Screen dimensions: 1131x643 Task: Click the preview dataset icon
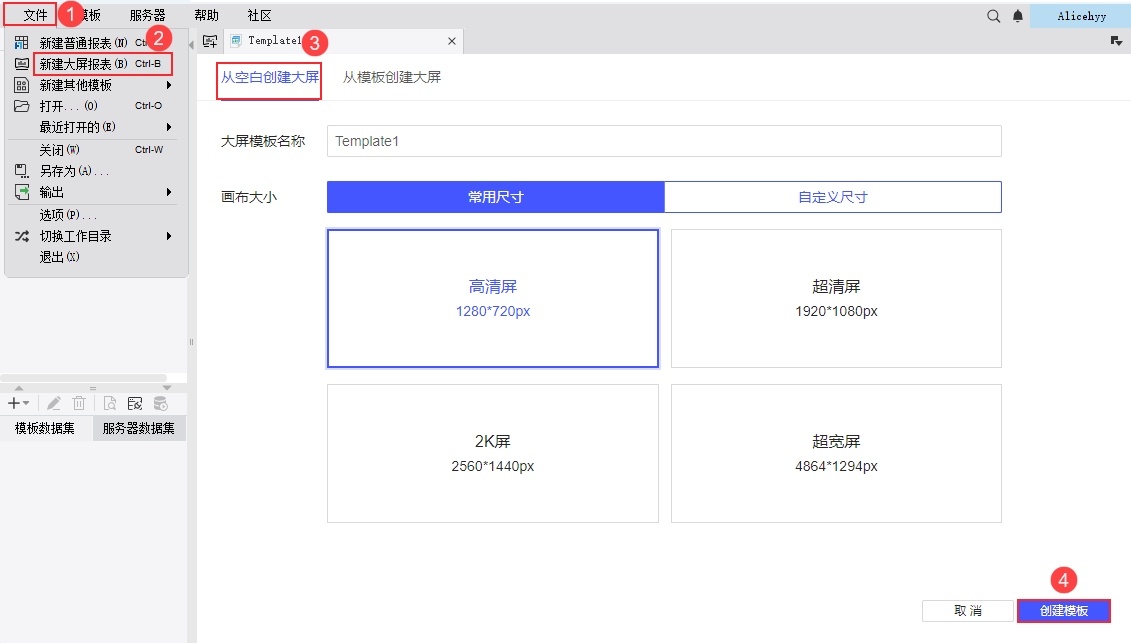click(x=110, y=403)
